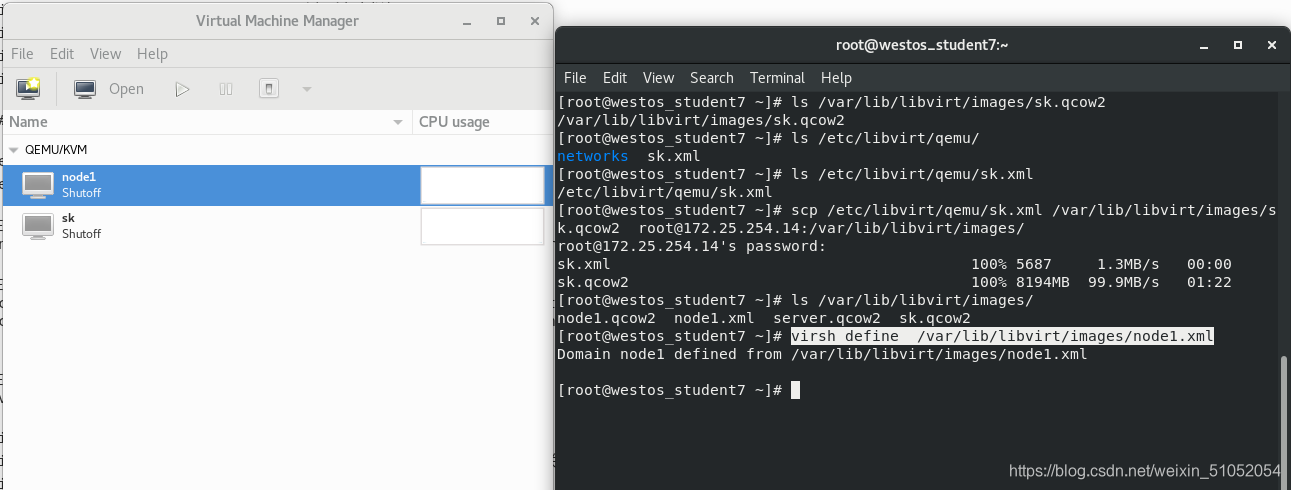Open File menu in Virtual Machine Manager
1291x490 pixels.
pos(22,54)
